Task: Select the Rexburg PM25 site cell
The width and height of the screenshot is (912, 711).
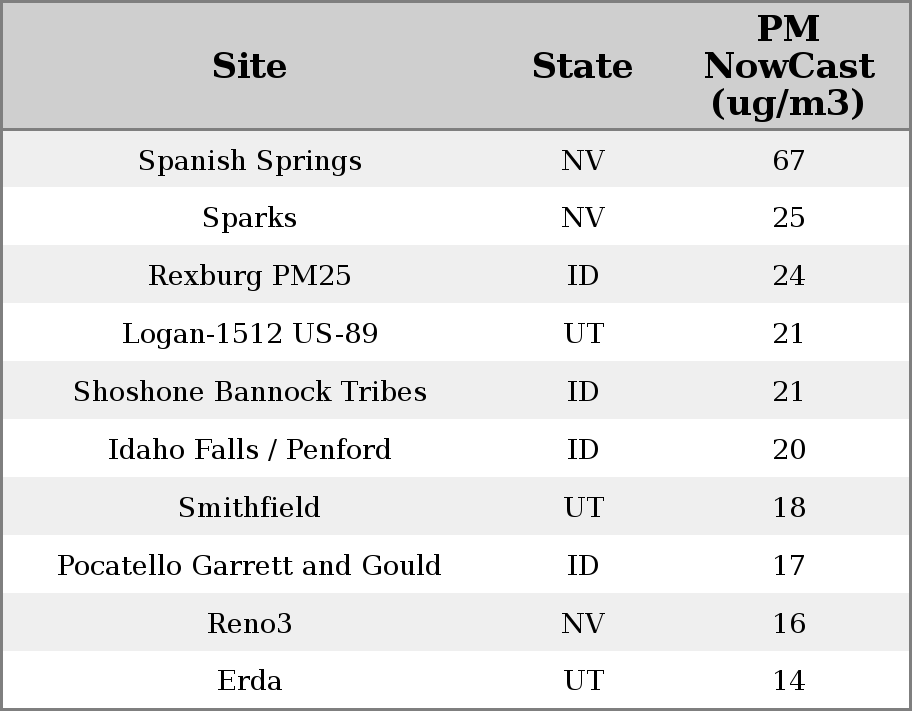Action: coord(249,276)
